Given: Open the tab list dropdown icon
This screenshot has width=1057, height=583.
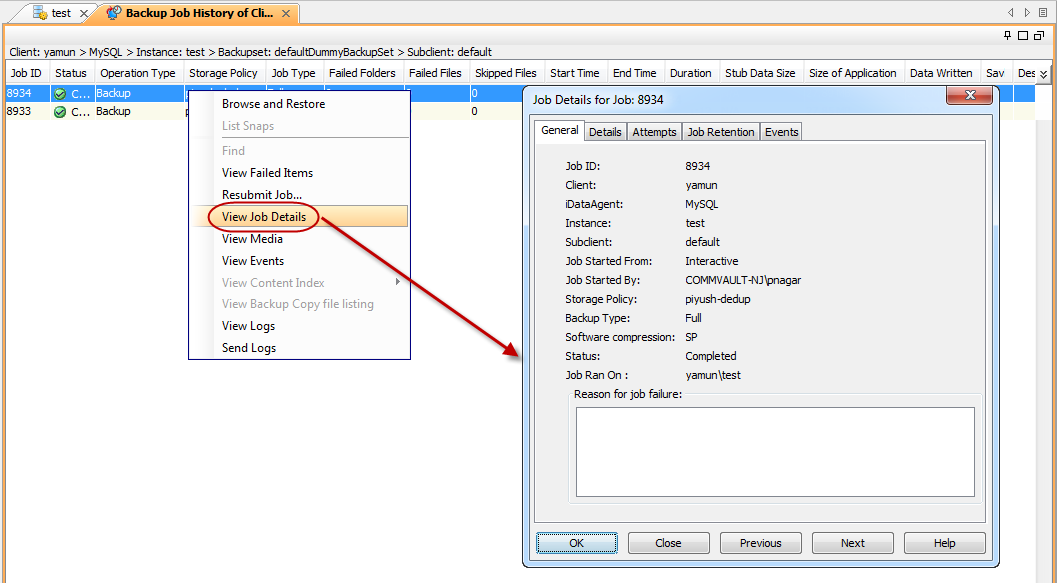Looking at the screenshot, I should tap(1042, 13).
